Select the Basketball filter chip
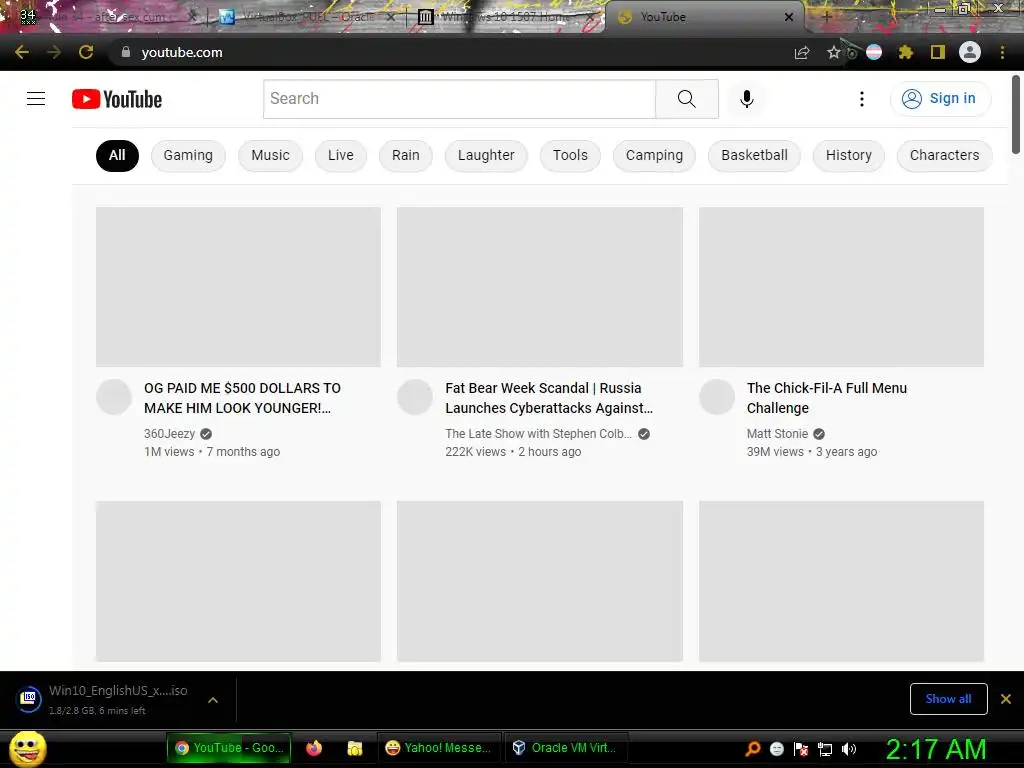 pyautogui.click(x=754, y=155)
